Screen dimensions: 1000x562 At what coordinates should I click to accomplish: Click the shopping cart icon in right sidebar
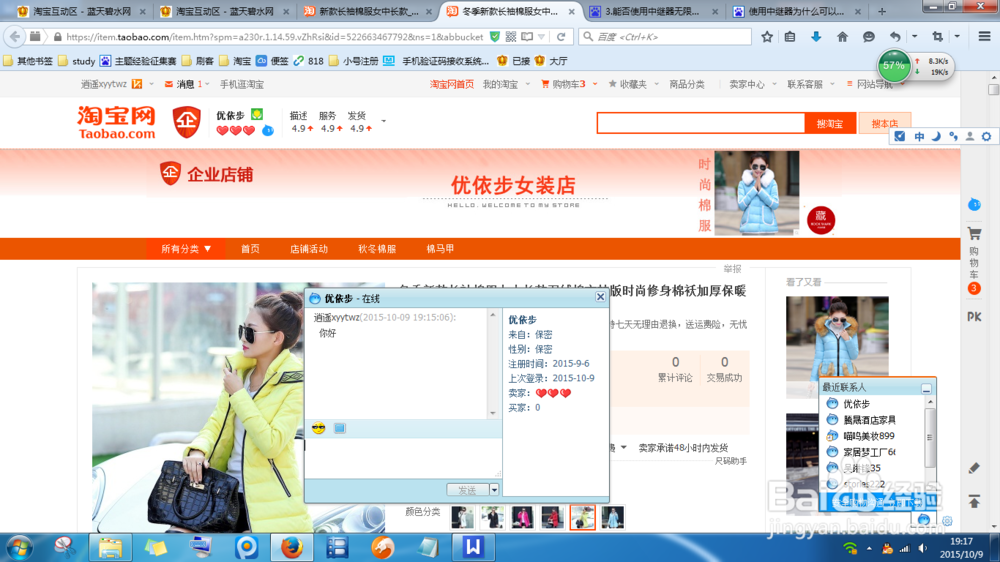coord(974,234)
